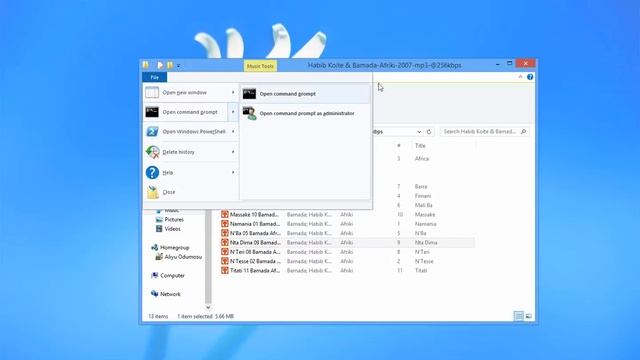Select Network in the navigation pane
The height and width of the screenshot is (360, 640).
tap(170, 294)
